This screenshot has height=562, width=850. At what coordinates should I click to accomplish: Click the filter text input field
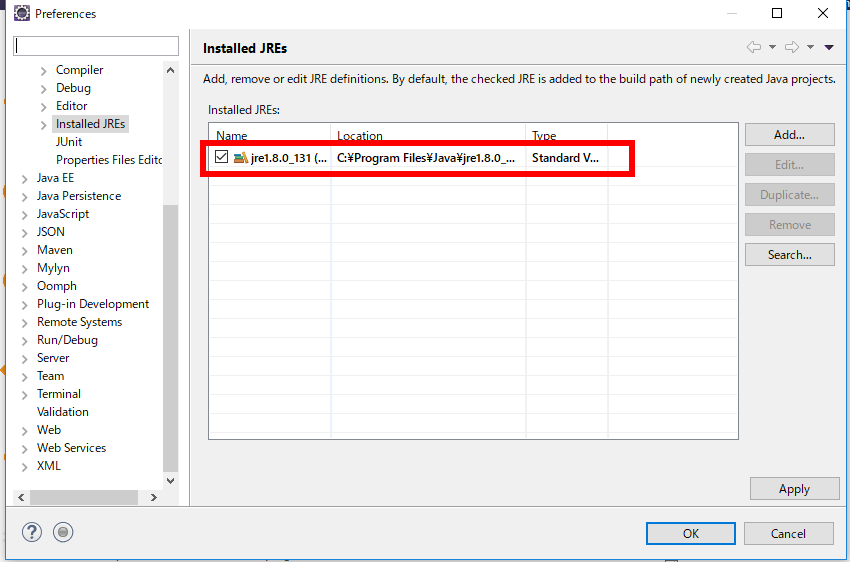[x=96, y=46]
